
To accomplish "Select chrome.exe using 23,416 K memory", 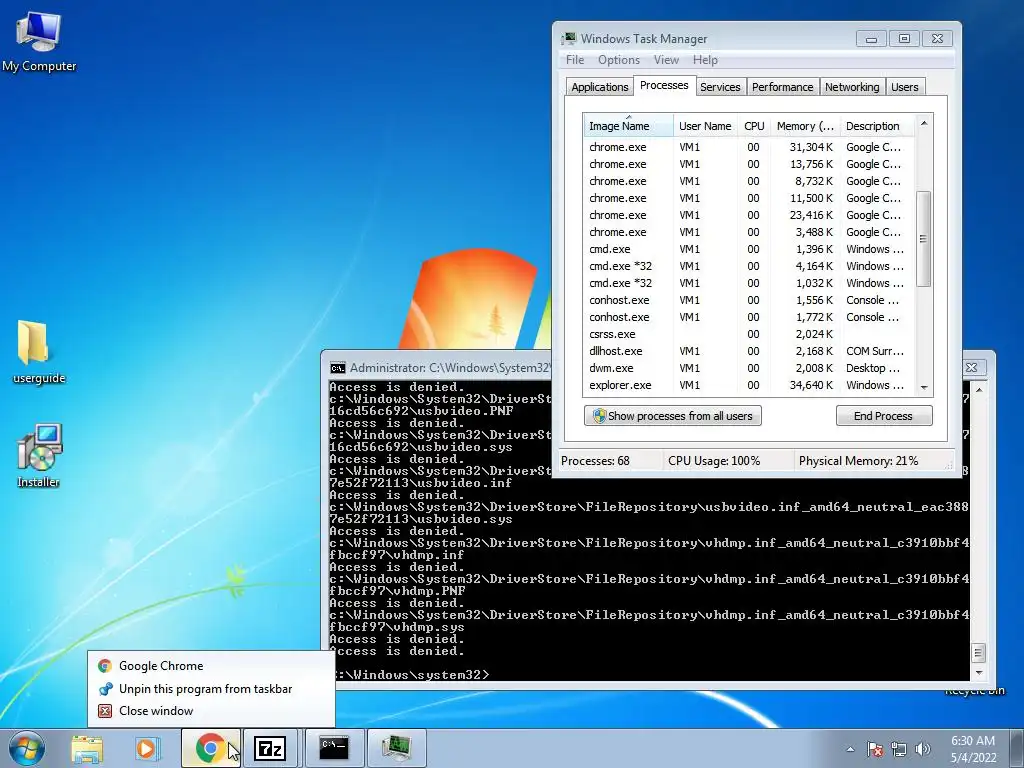I will pos(749,215).
